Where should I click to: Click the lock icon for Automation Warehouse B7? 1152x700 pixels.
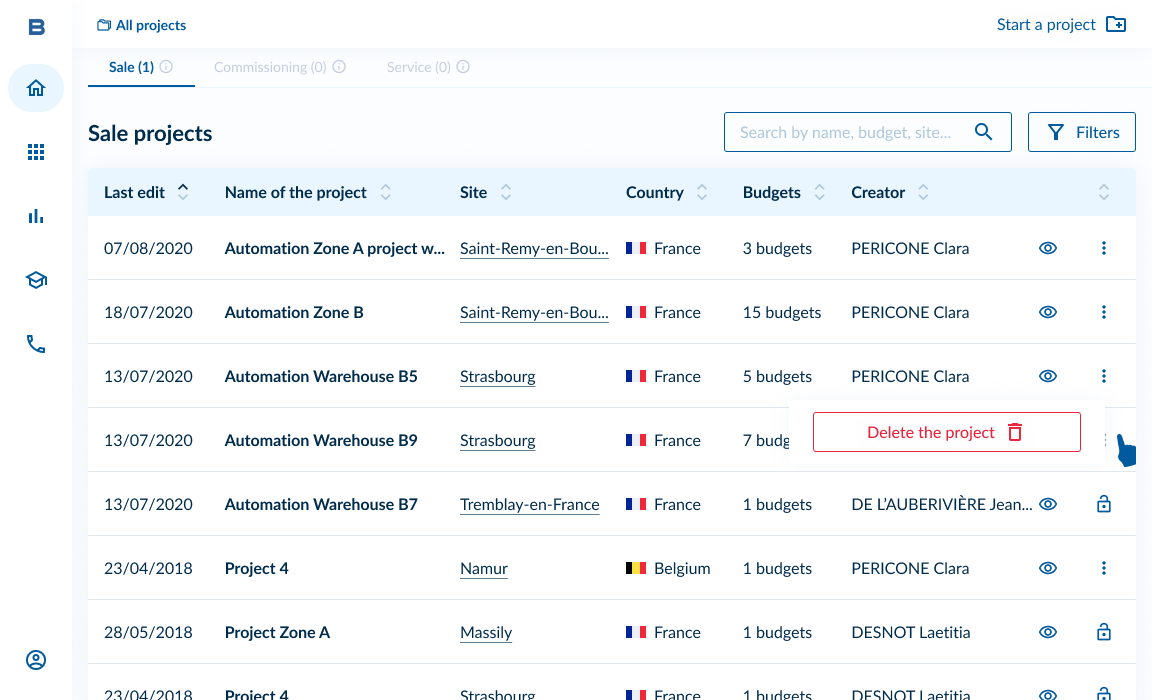coord(1104,504)
